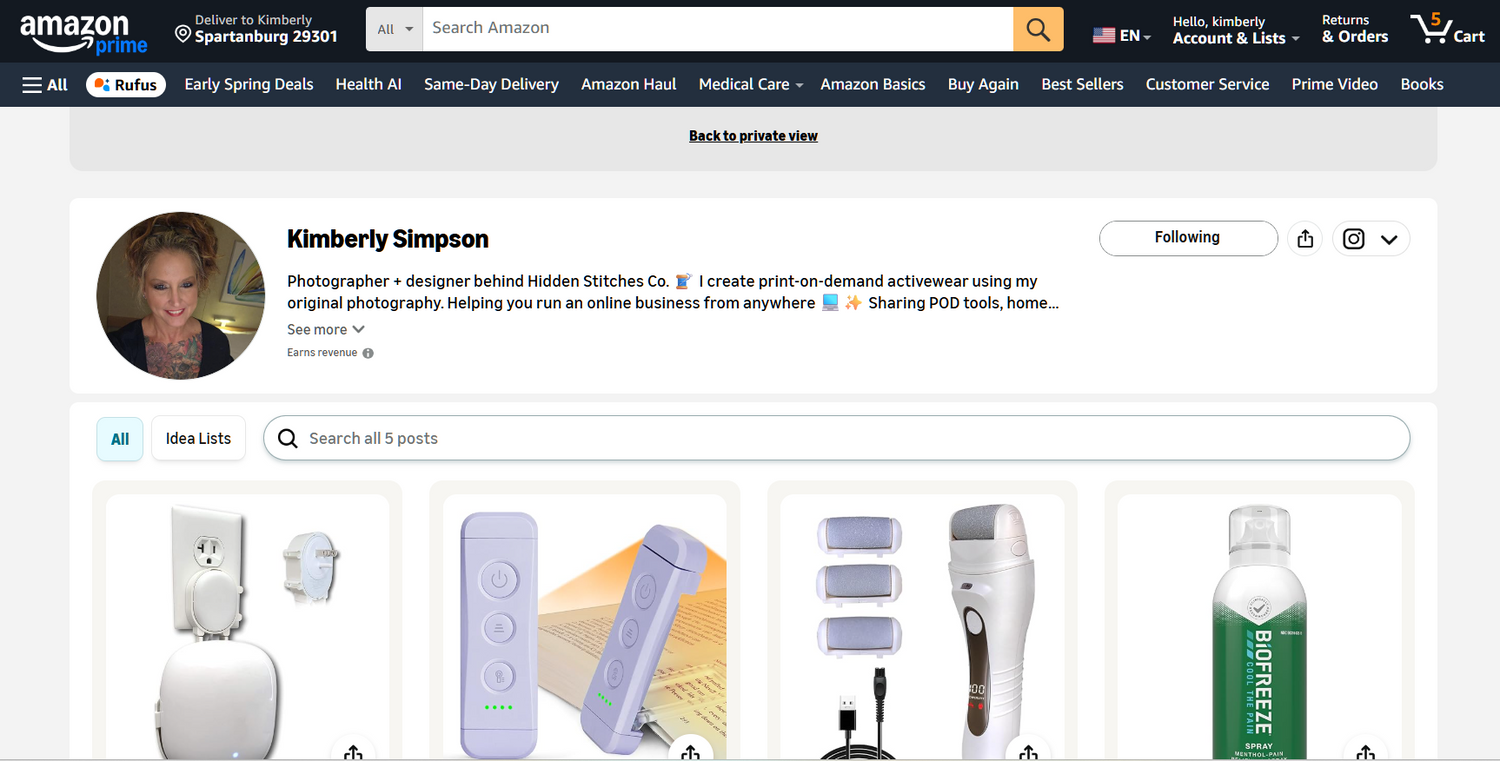The height and width of the screenshot is (761, 1500).
Task: Open Early Spring Deals nav item
Action: (249, 85)
